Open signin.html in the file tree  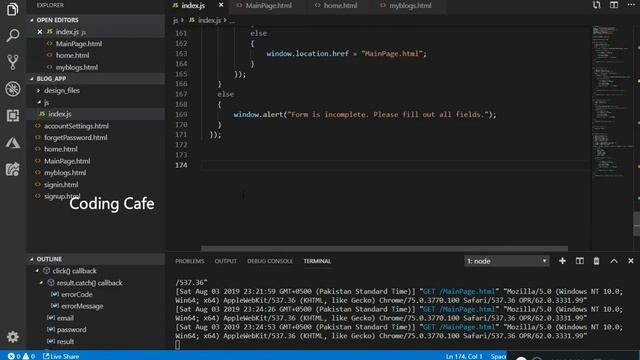[x=61, y=184]
